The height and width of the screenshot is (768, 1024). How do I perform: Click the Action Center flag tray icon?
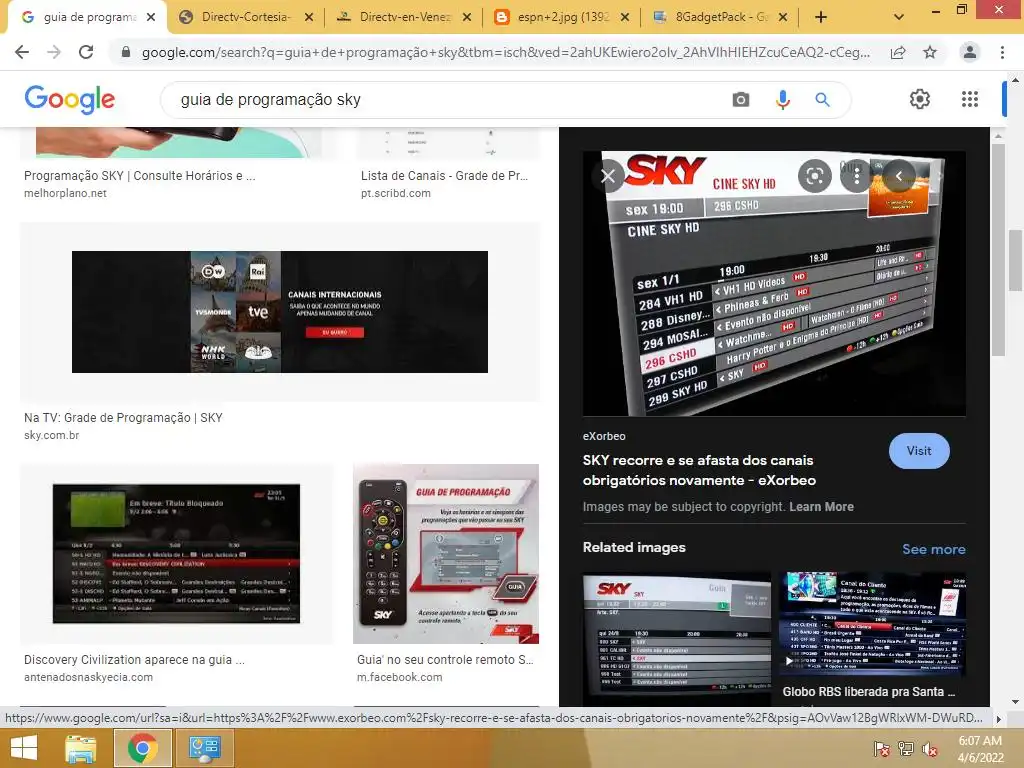click(882, 749)
